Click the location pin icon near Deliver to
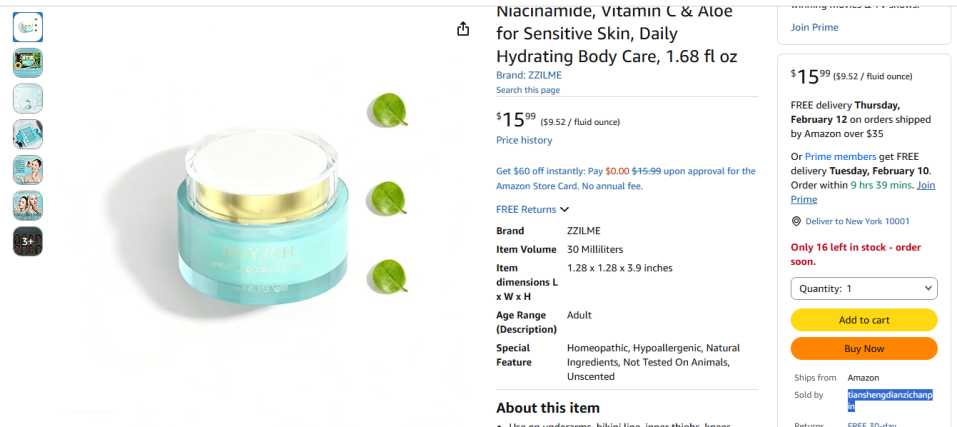The image size is (957, 427). click(796, 221)
